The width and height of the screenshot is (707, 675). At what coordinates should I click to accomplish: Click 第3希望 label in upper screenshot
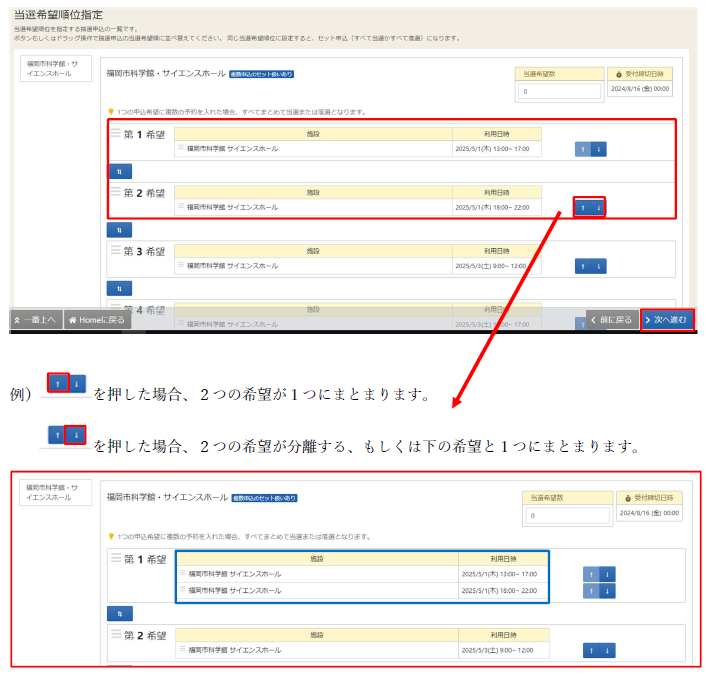[x=144, y=252]
